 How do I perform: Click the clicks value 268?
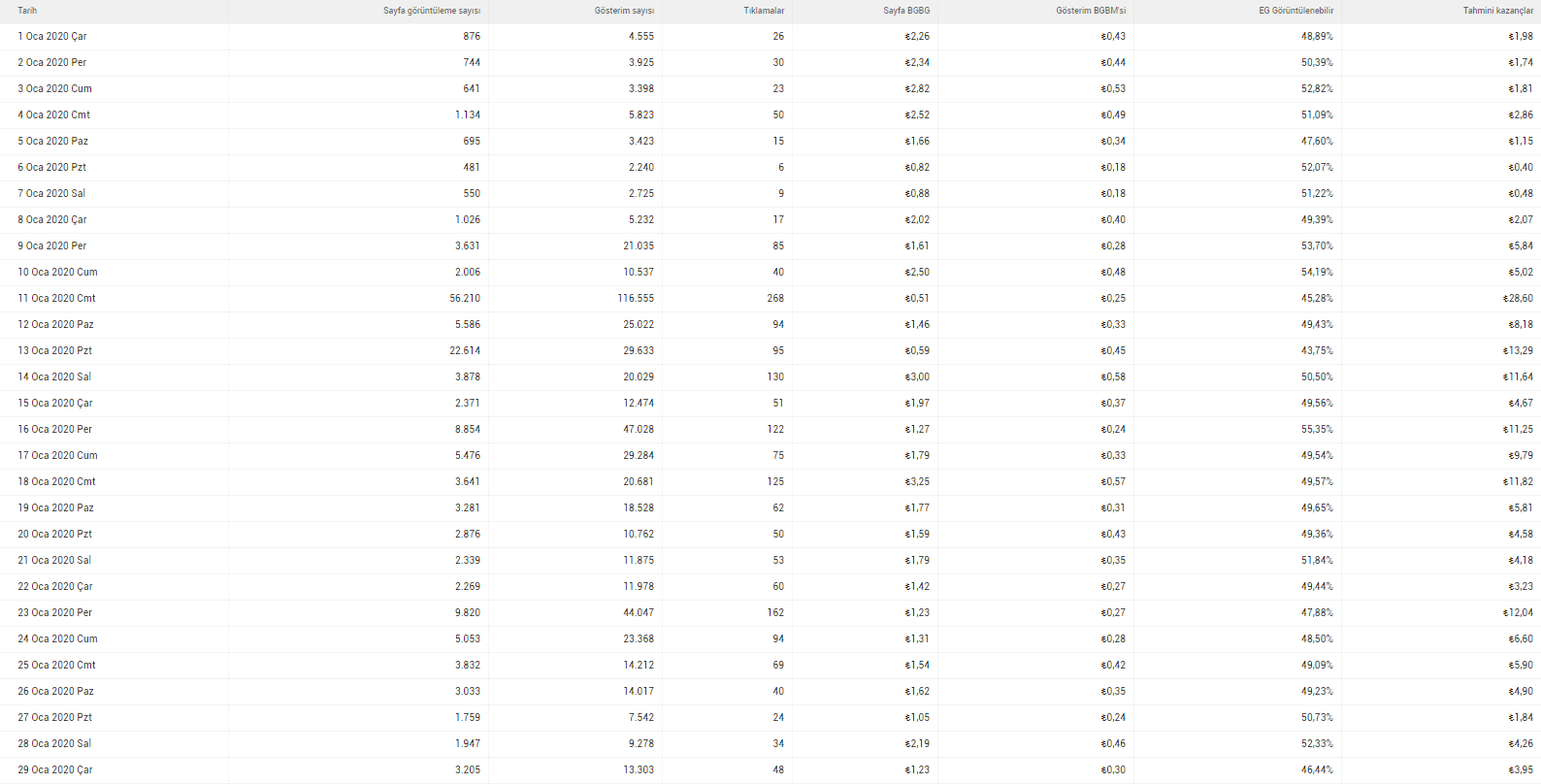tap(775, 298)
